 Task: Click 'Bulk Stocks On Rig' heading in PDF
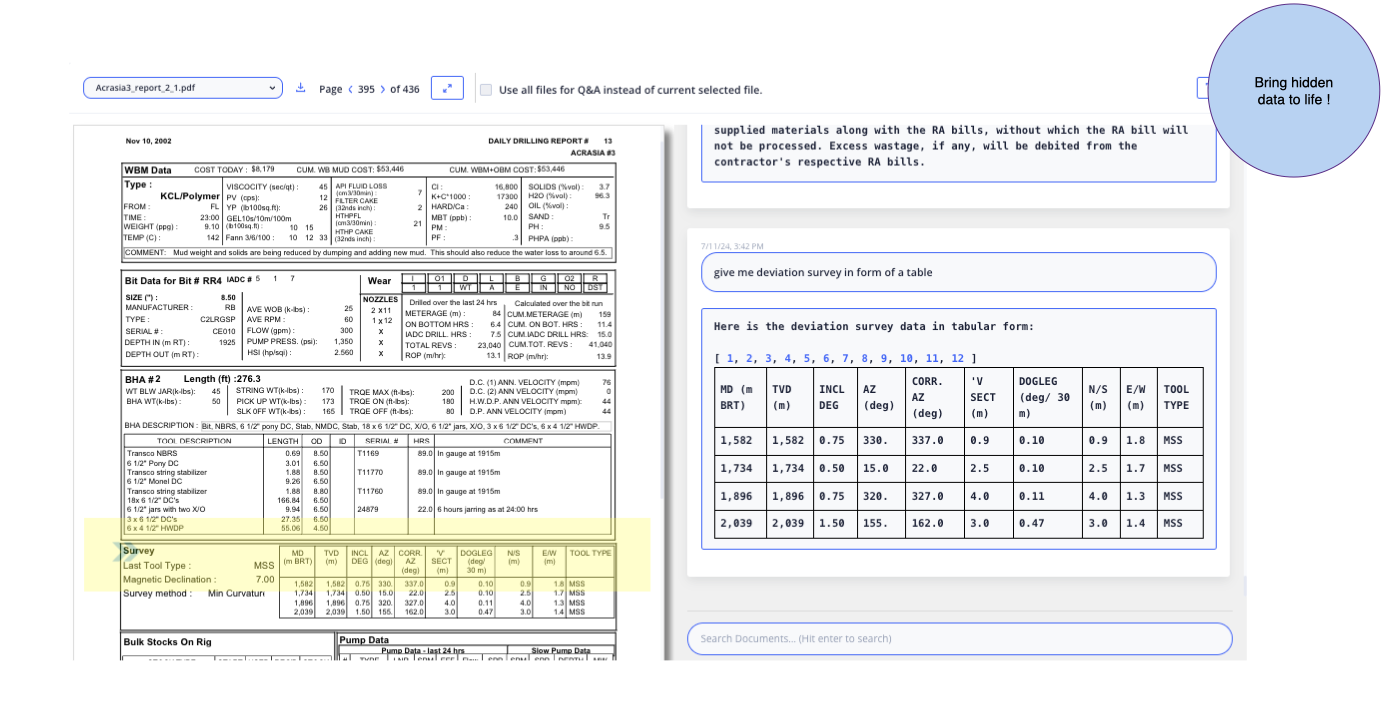point(167,642)
